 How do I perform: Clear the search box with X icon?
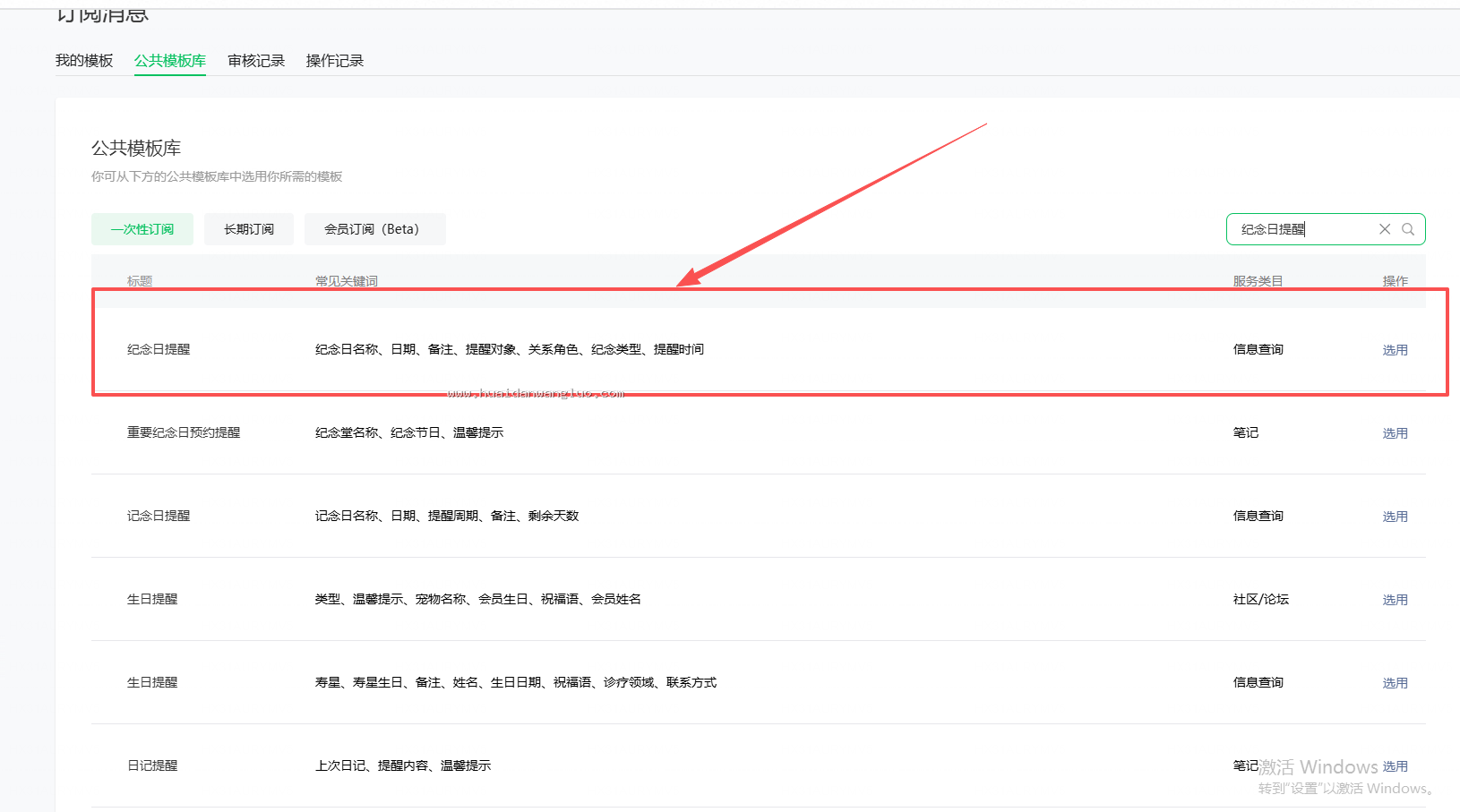tap(1385, 229)
